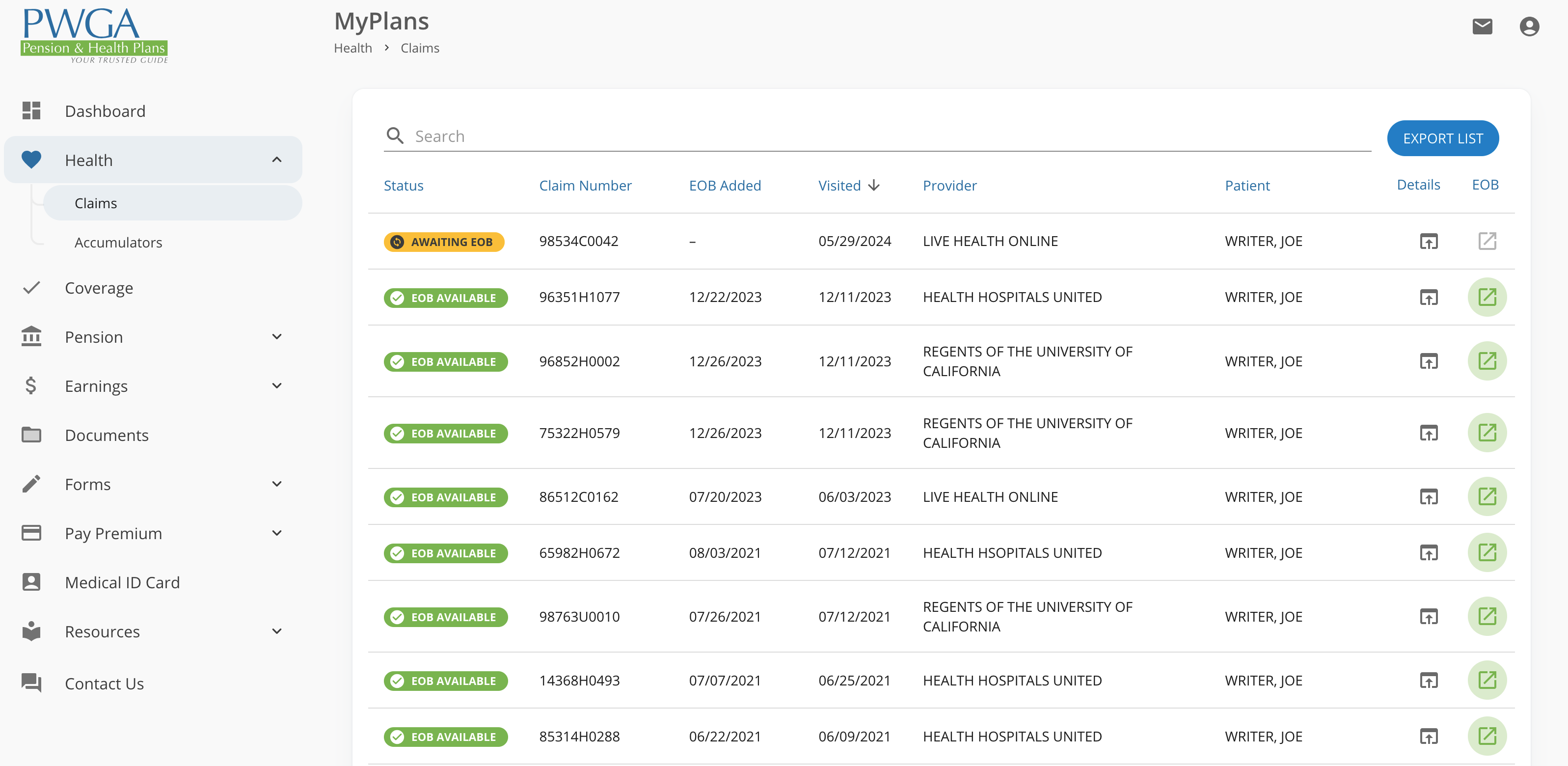The image size is (1568, 766).
Task: Go to Accumulators under Health
Action: coord(118,243)
